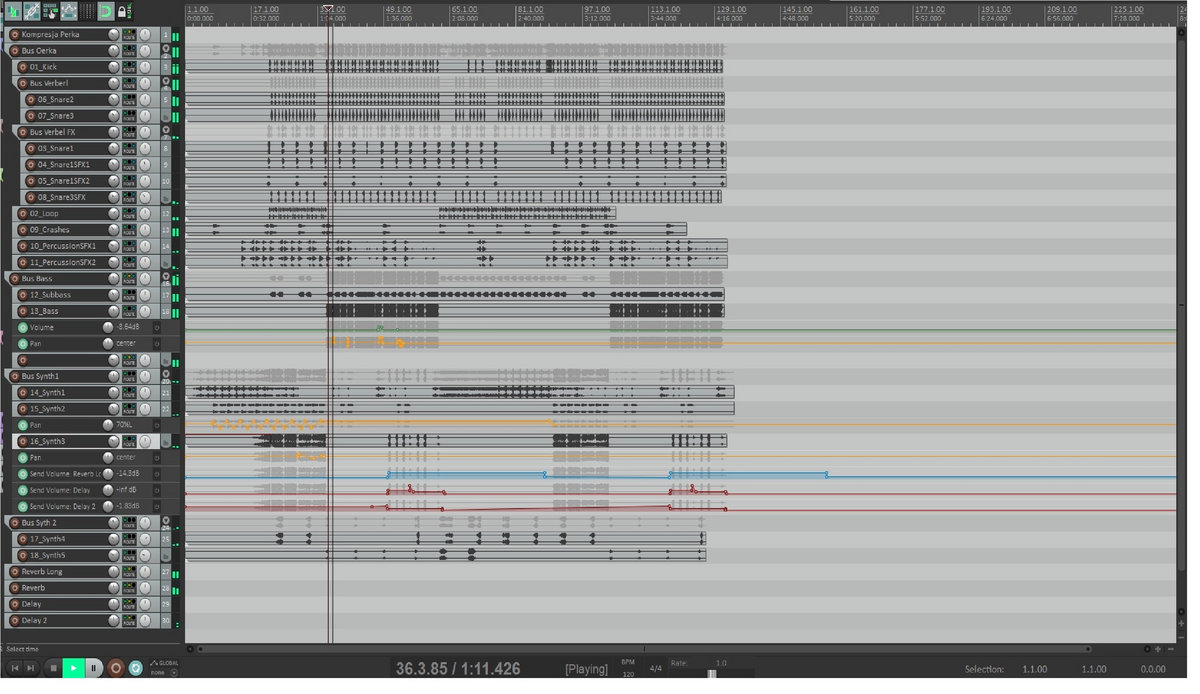Collapse the Bus Synth1 folder track

(x=166, y=376)
